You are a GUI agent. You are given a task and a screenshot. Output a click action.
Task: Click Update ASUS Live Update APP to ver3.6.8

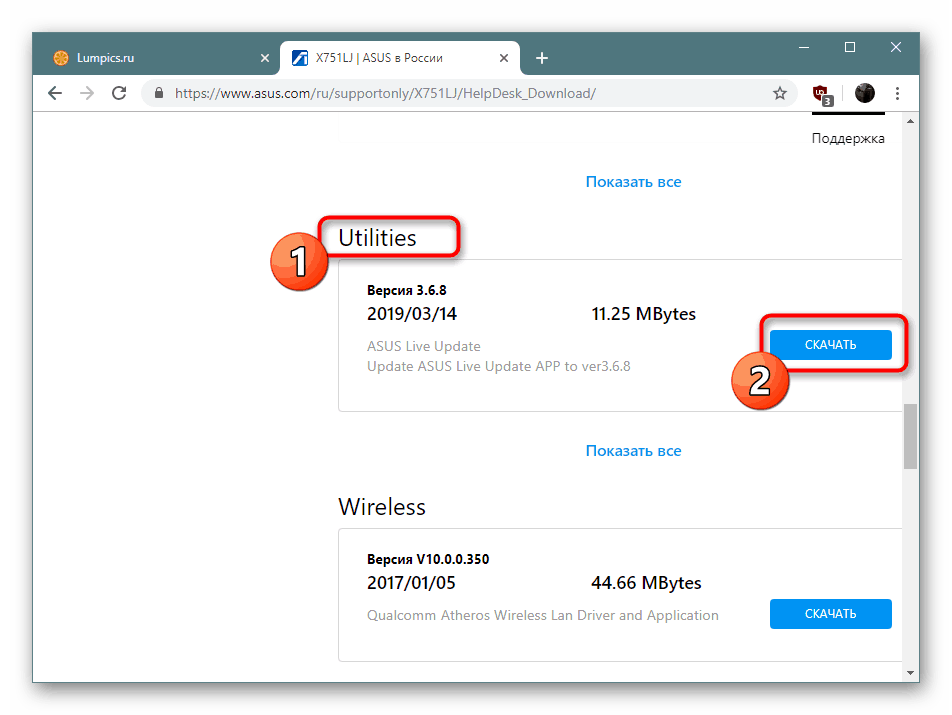[498, 366]
